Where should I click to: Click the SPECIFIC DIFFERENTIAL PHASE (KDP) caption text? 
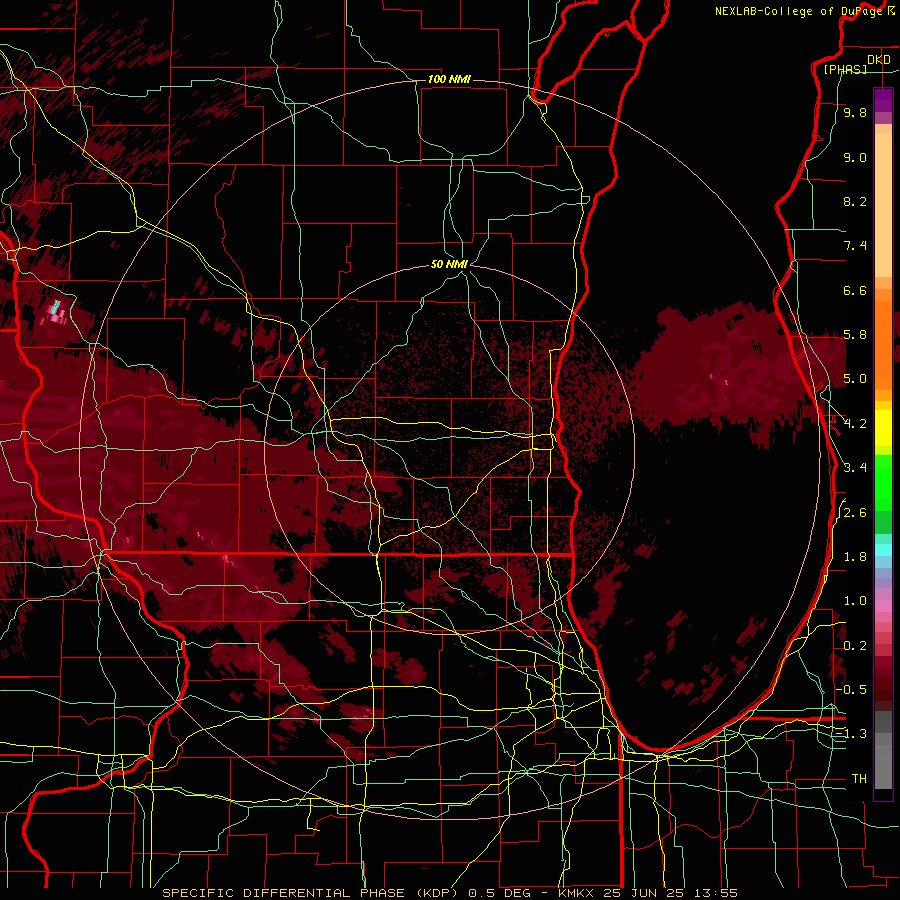(312, 893)
